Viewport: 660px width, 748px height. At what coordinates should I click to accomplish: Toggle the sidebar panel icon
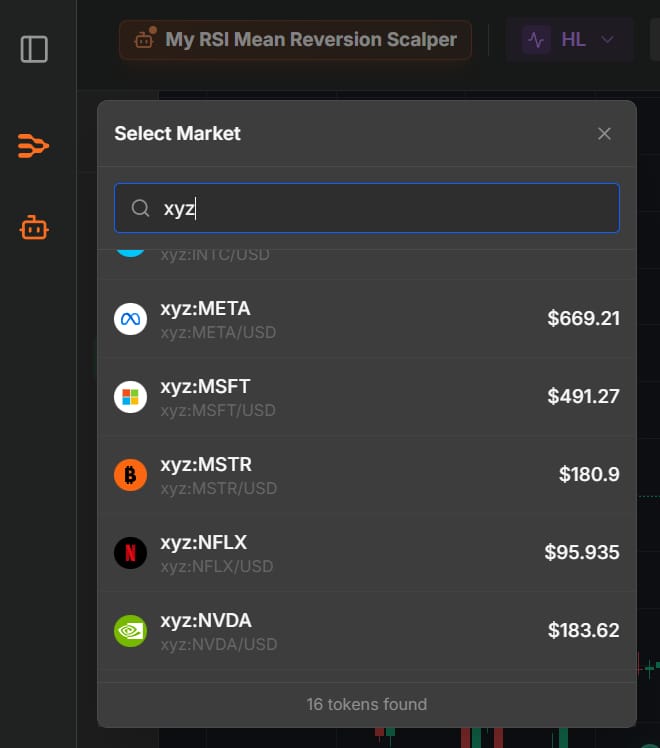34,49
